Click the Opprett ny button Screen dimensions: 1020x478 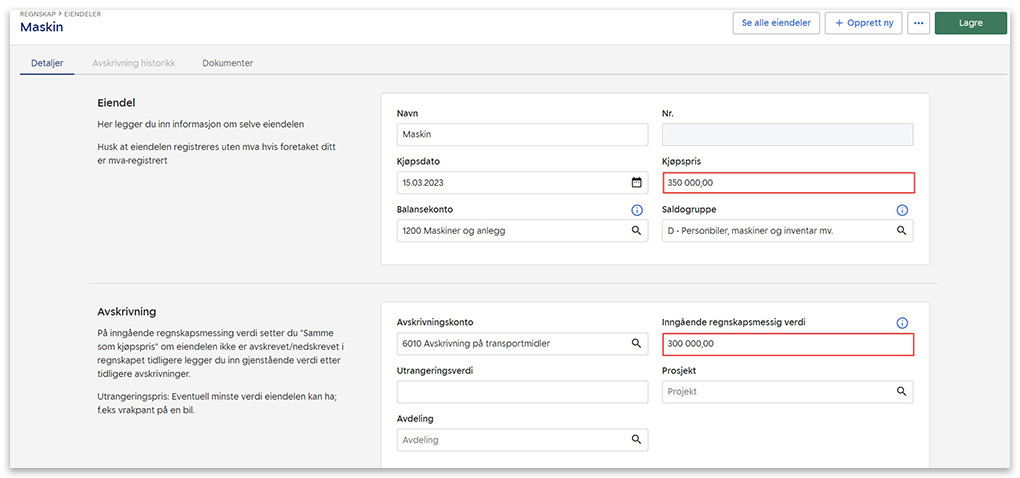coord(864,23)
